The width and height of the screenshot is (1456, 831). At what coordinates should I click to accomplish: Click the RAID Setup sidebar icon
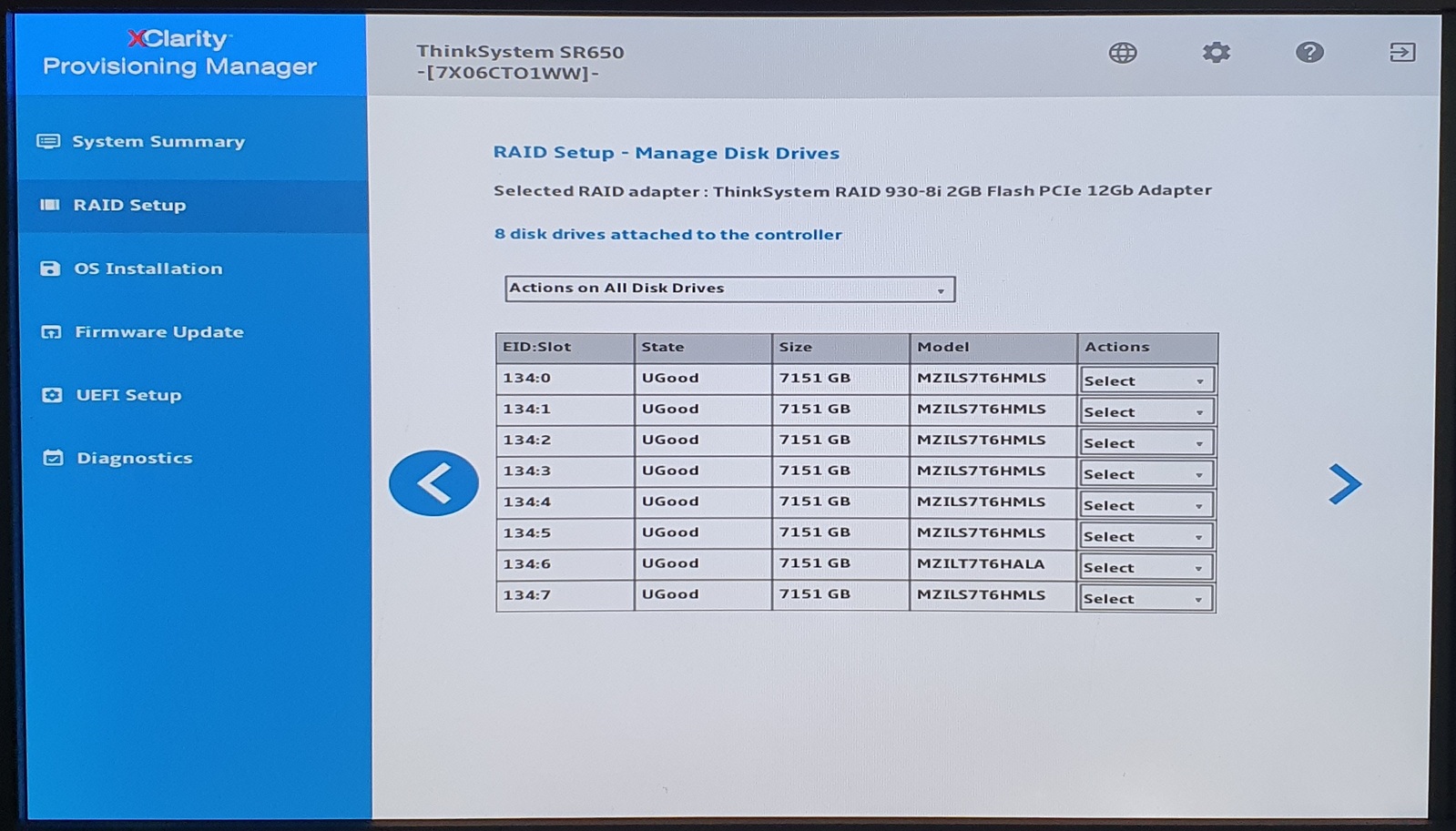click(x=49, y=205)
